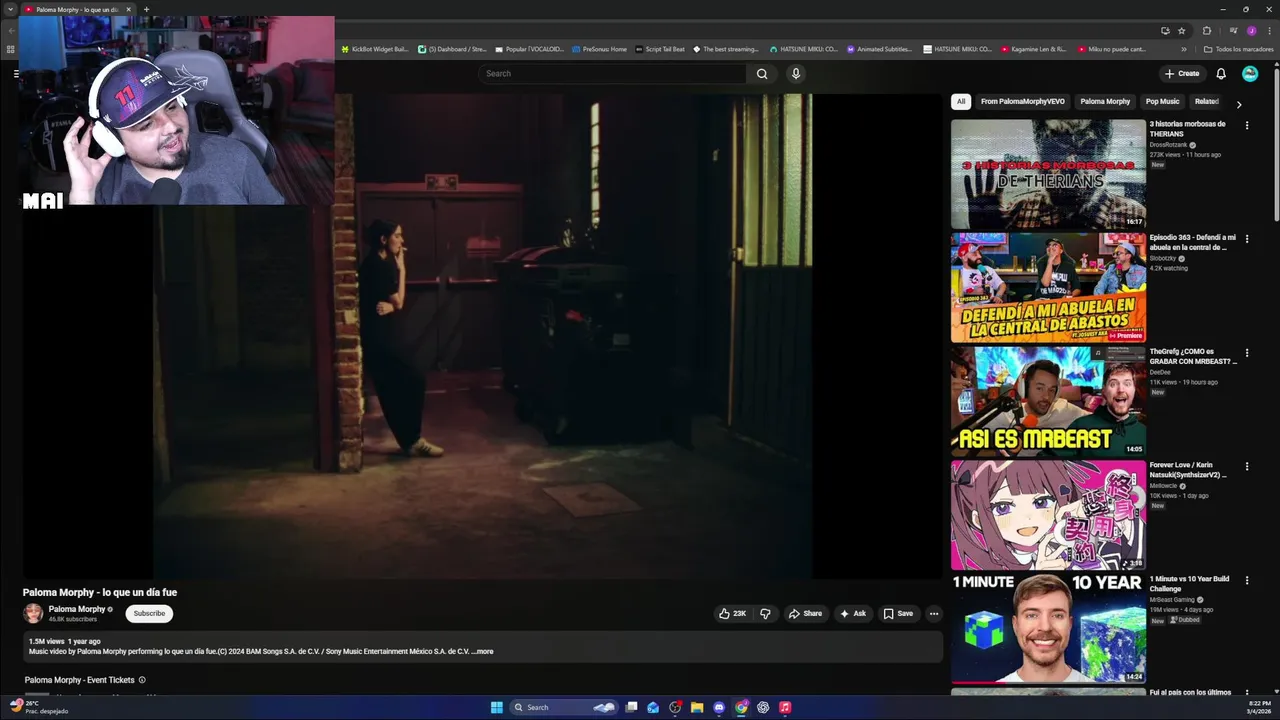Open the KickBot Widget Builder bookmark
The image size is (1280, 720).
pos(375,49)
